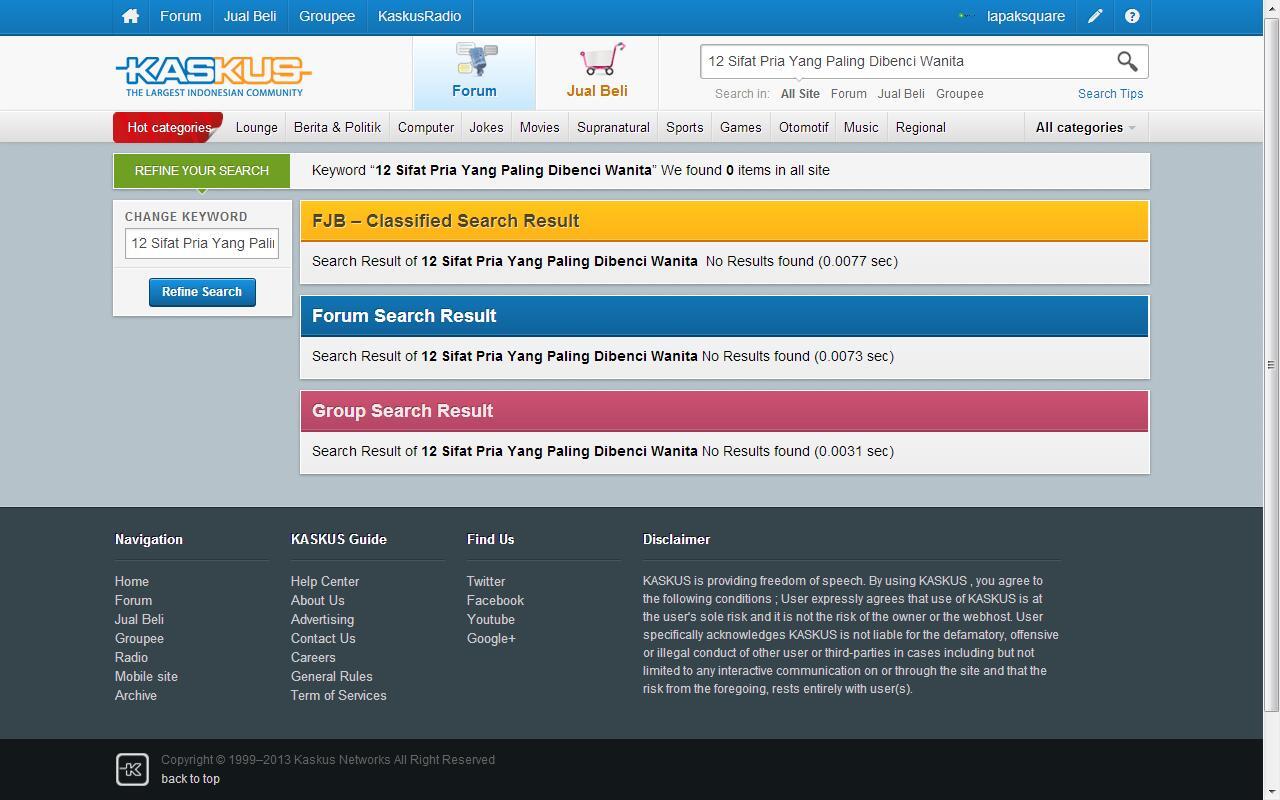Open footer Radio link

click(131, 657)
